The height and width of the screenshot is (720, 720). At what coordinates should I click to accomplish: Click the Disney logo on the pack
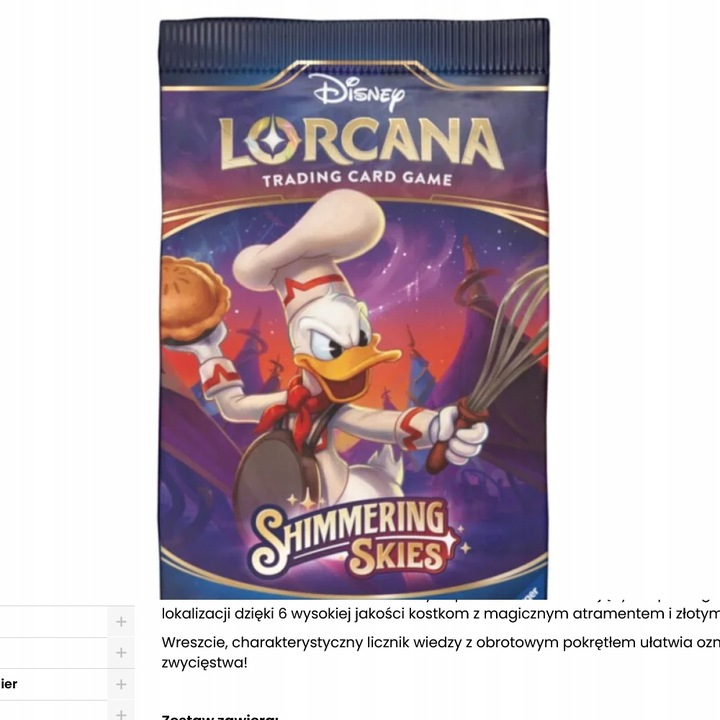tap(359, 91)
